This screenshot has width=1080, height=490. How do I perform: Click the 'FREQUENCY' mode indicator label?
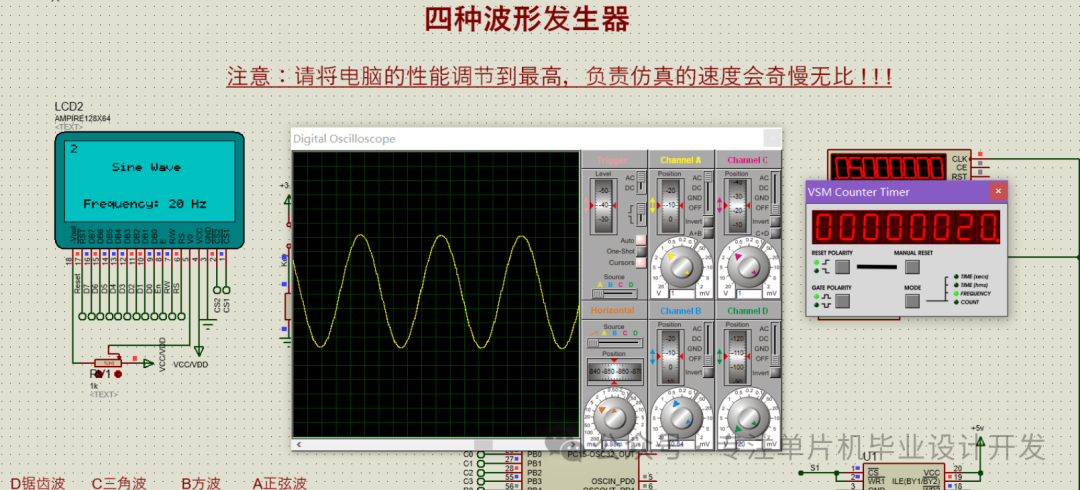(x=977, y=294)
